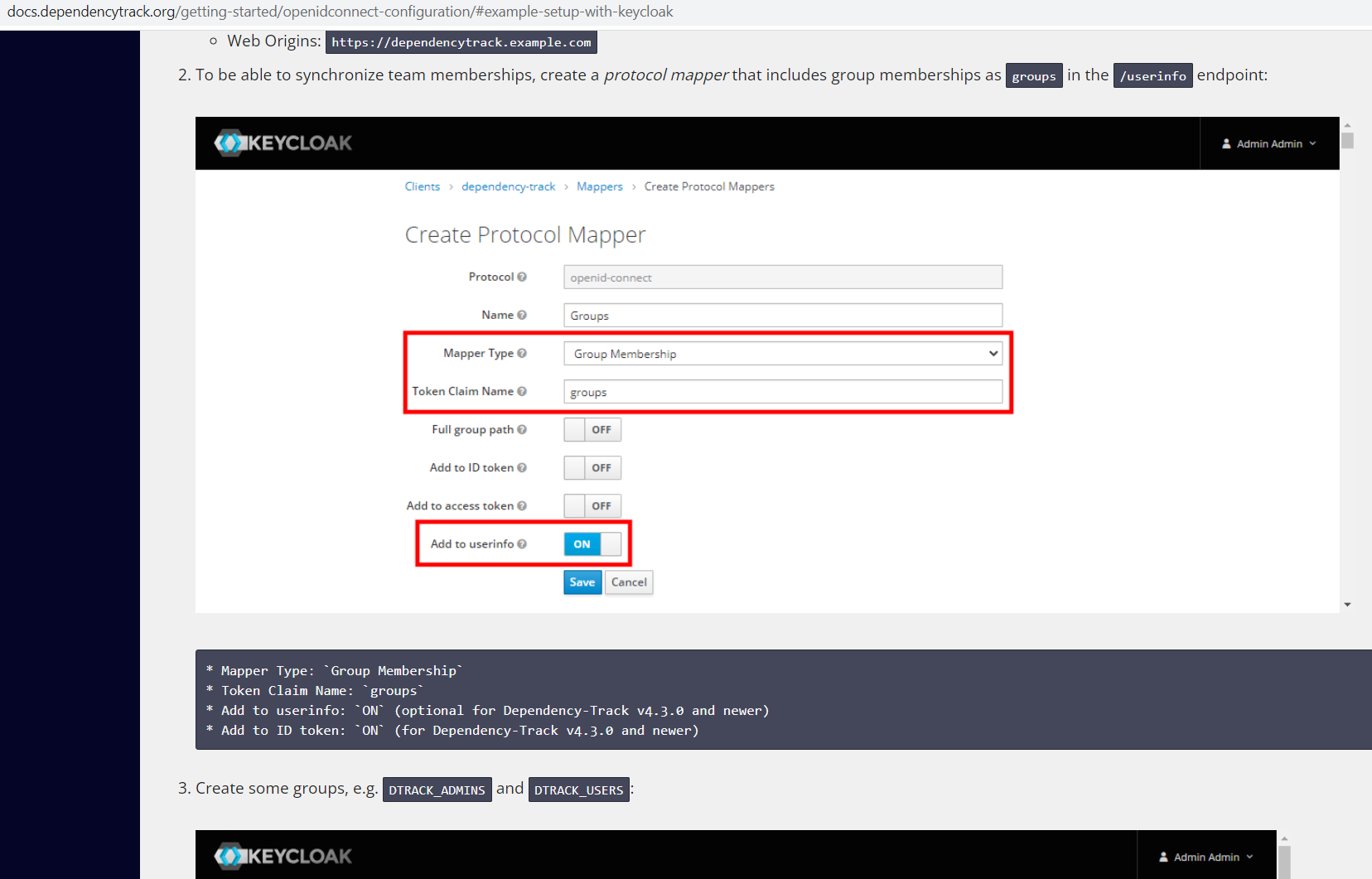Click the user icon beside Admin Admin
The image size is (1372, 879).
click(x=1226, y=142)
